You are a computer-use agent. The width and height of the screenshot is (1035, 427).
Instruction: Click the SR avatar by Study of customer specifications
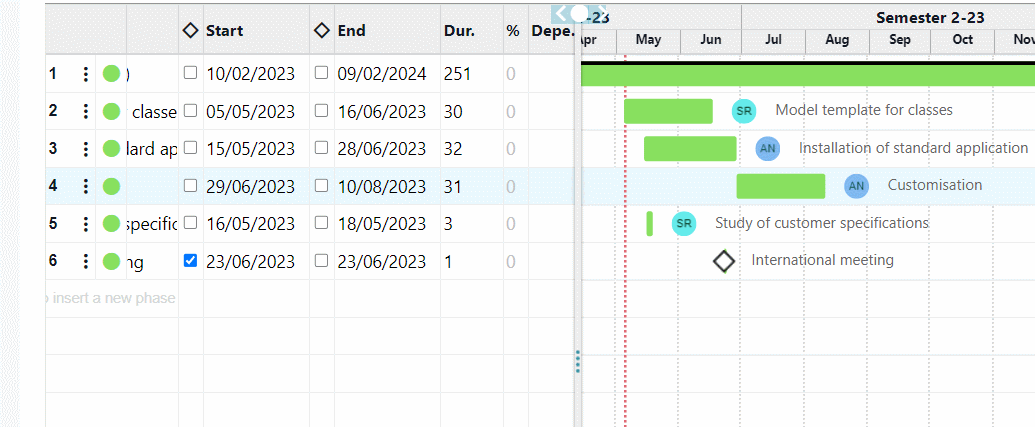(683, 224)
